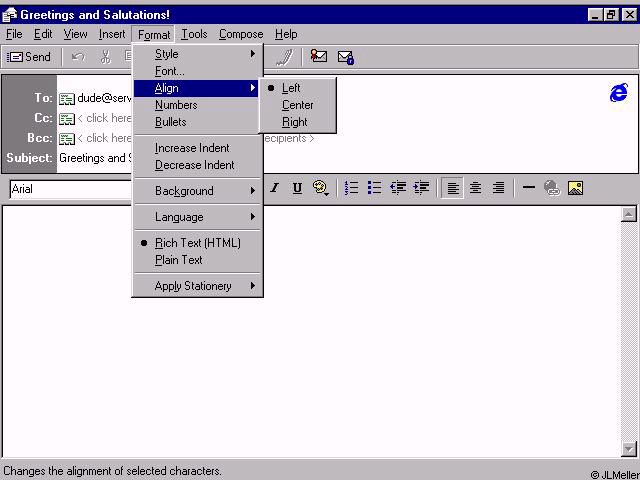Toggle align center button in toolbar
The image size is (640, 480).
click(476, 188)
